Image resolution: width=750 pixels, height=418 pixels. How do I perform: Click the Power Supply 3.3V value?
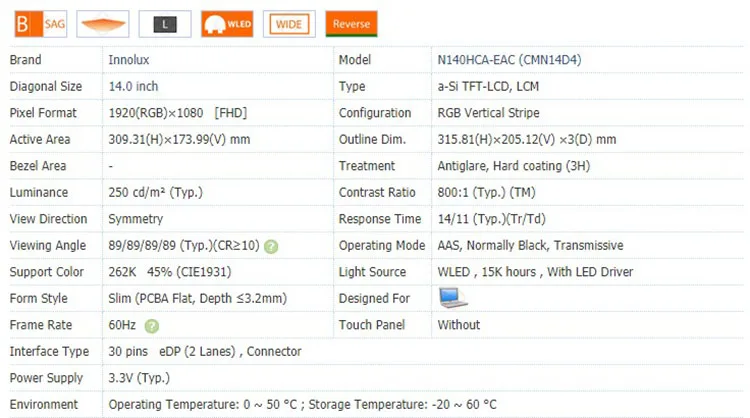point(138,378)
